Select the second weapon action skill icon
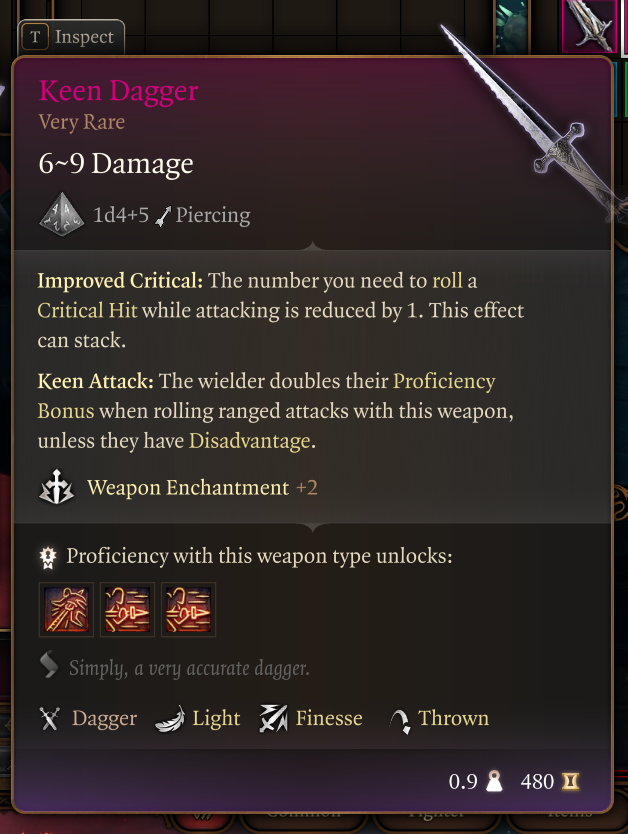628x834 pixels. pyautogui.click(x=127, y=610)
